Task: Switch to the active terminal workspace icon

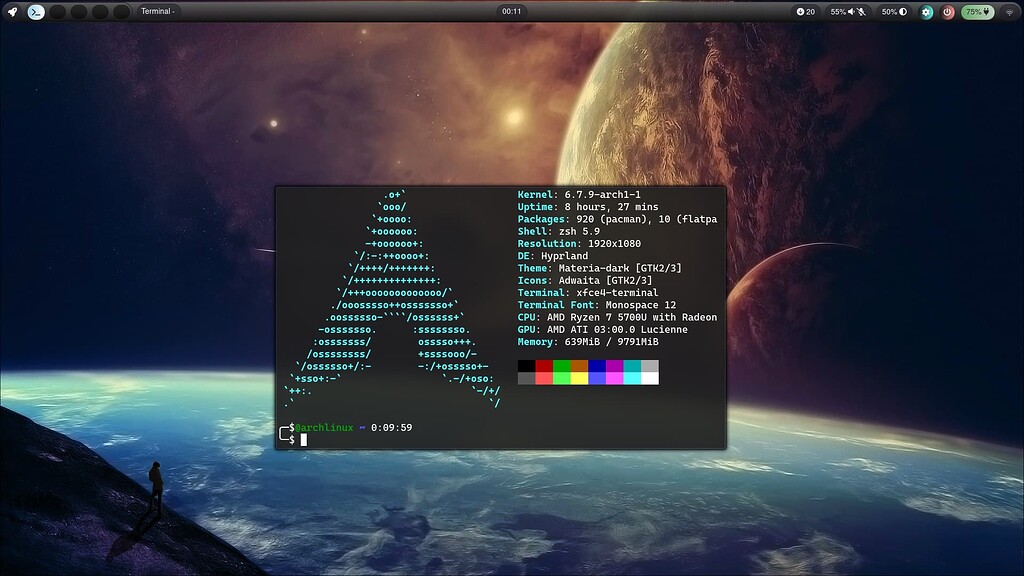Action: tap(36, 11)
